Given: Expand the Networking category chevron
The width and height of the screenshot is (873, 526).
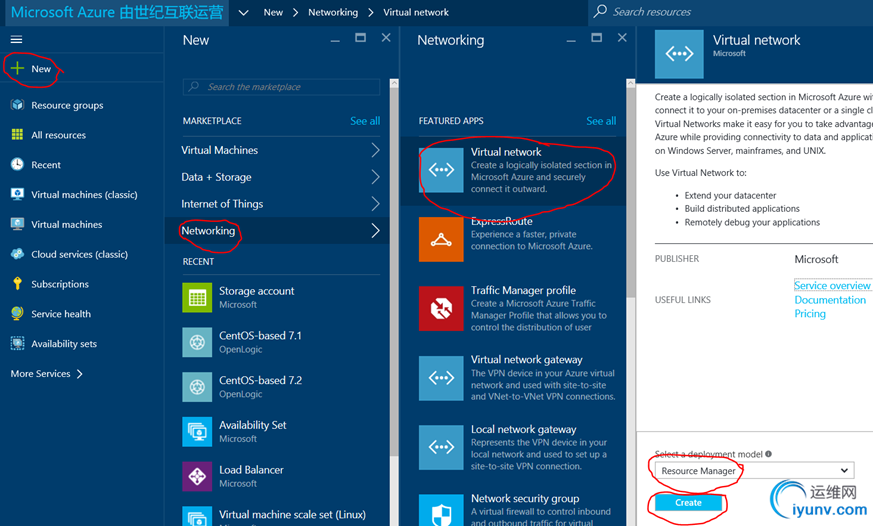Looking at the screenshot, I should [375, 230].
